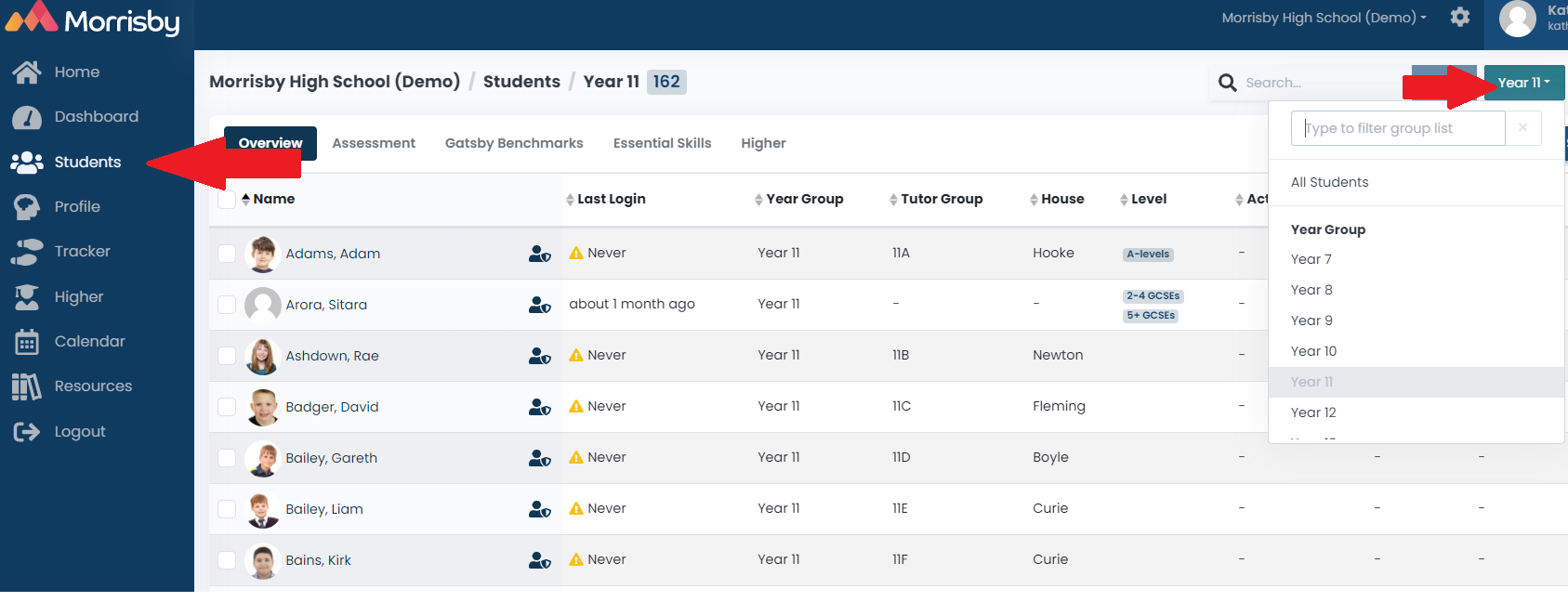This screenshot has height=602, width=1568.
Task: Click user-shield icon for Badger, David
Action: pyautogui.click(x=540, y=407)
